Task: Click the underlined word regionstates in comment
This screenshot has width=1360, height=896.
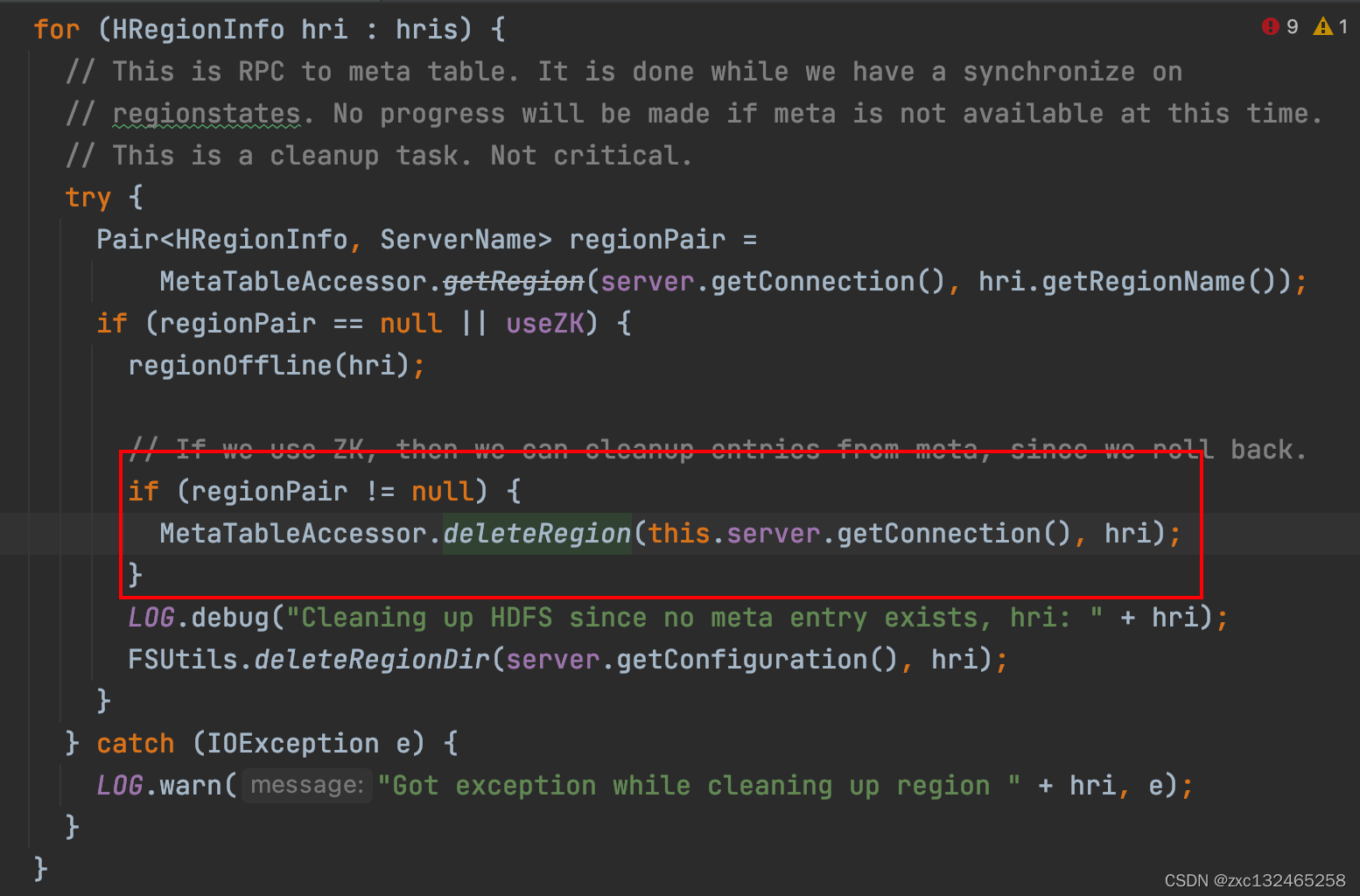Action: [x=207, y=113]
